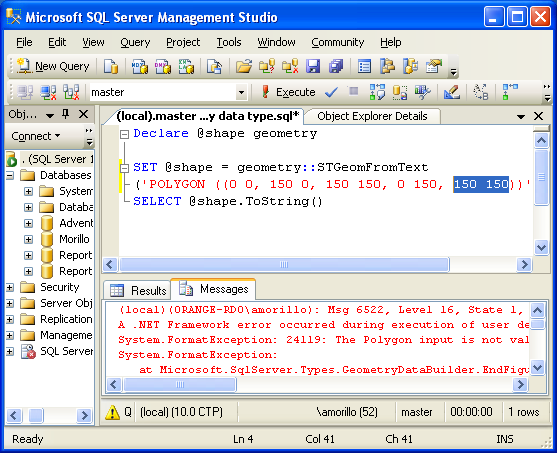Click the Design Query in Editor icon

[x=452, y=92]
